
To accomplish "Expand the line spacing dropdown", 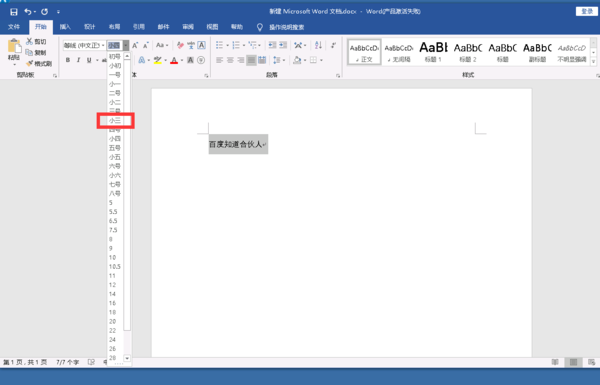I will pyautogui.click(x=284, y=60).
